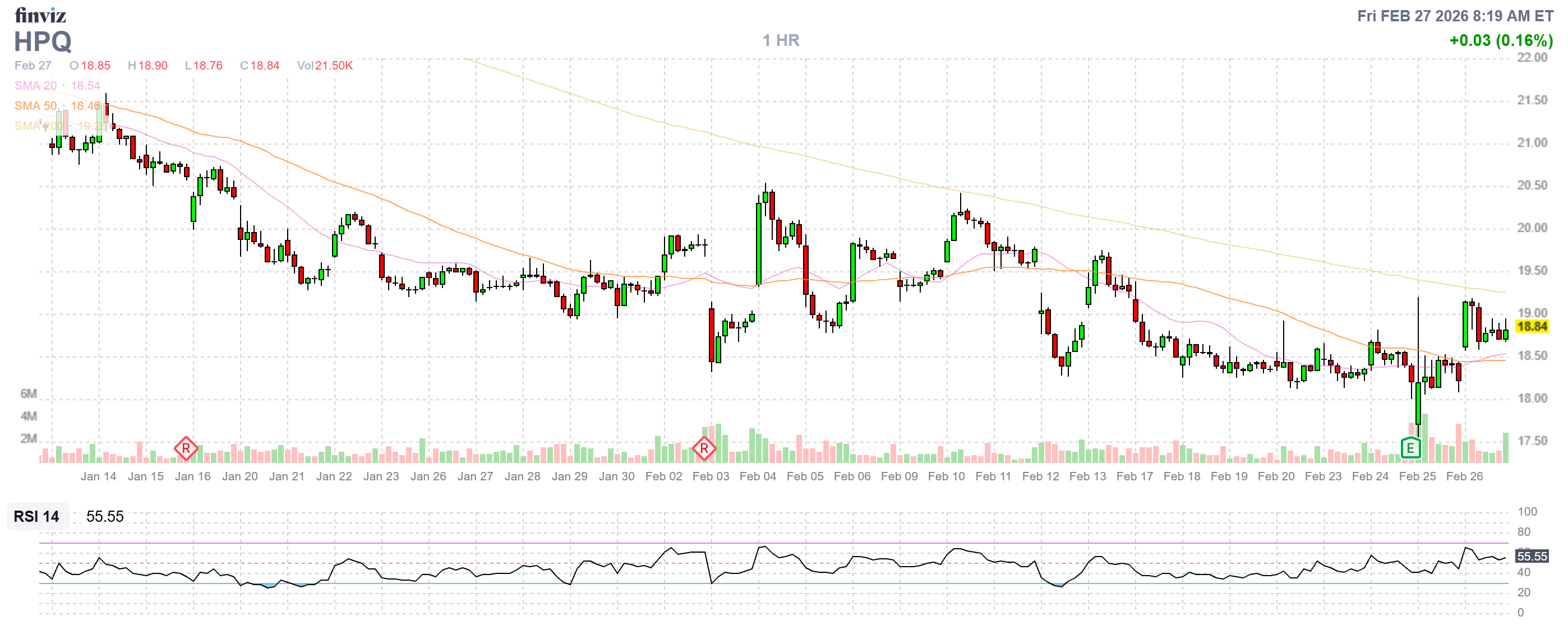Click the red R marker near Jan 16
This screenshot has height=630, width=1568.
click(x=186, y=449)
